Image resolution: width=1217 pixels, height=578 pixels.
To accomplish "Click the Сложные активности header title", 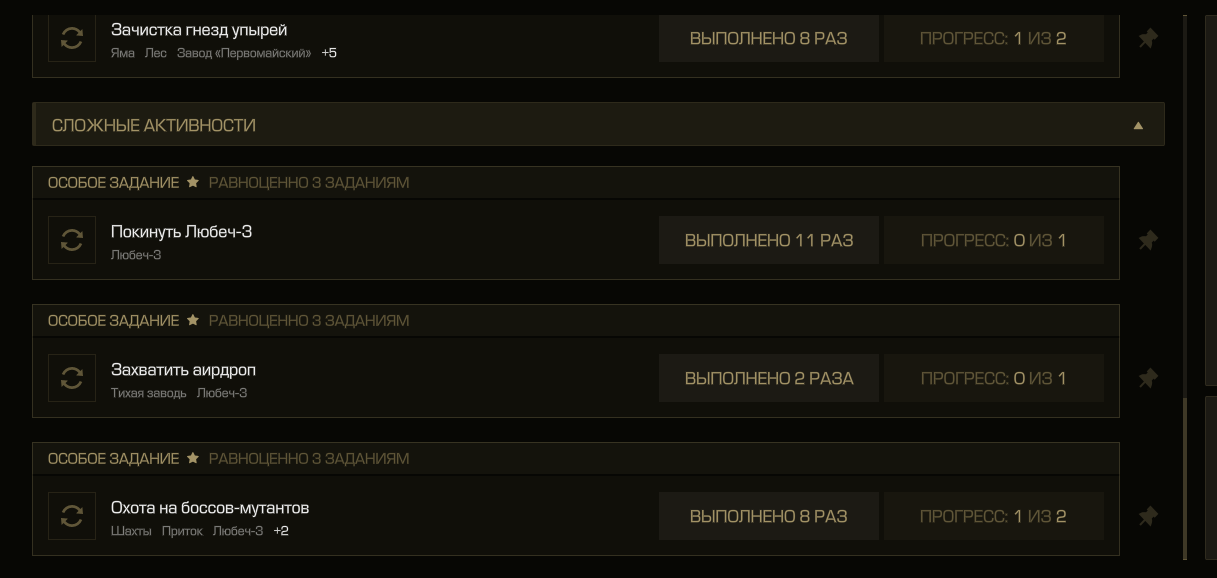I will pos(154,126).
